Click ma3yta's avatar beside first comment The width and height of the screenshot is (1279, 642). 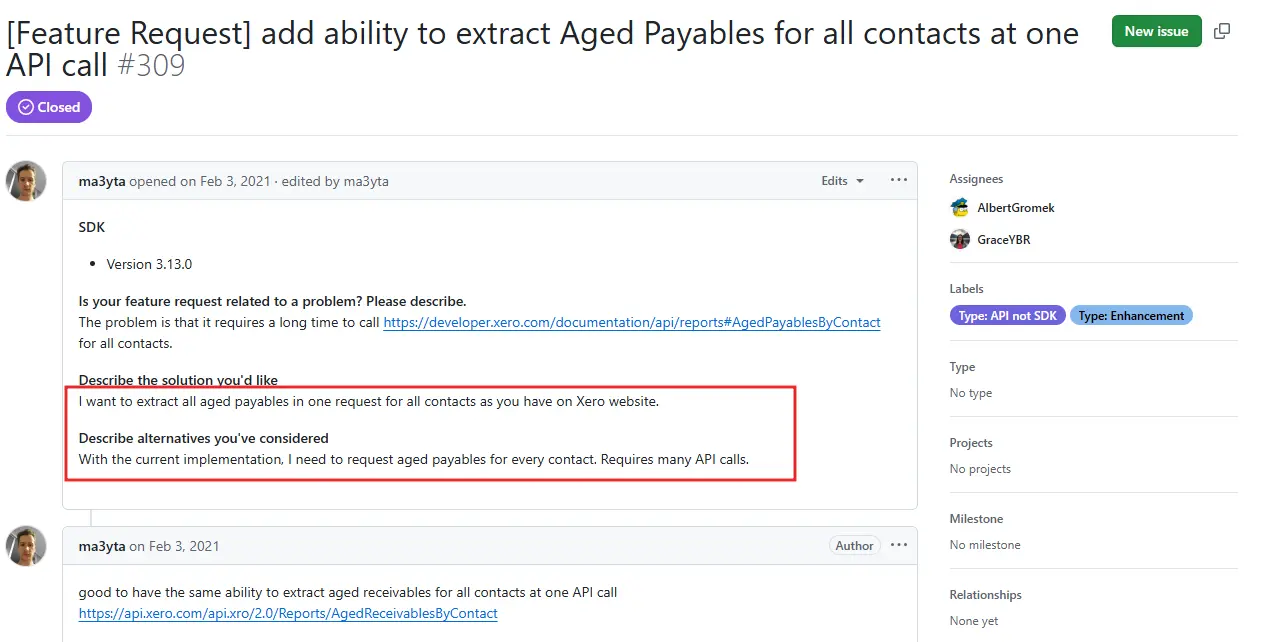click(26, 181)
